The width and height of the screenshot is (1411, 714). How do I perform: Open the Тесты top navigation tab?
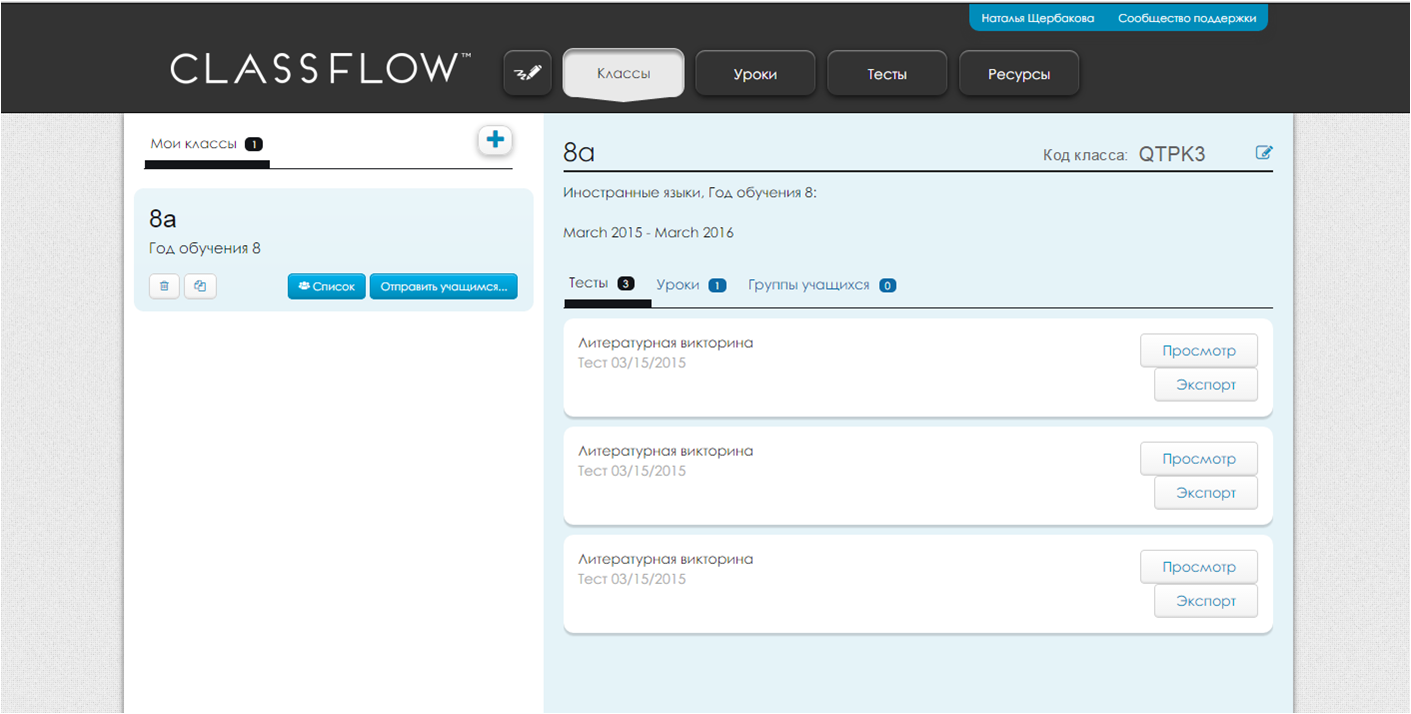click(x=886, y=74)
